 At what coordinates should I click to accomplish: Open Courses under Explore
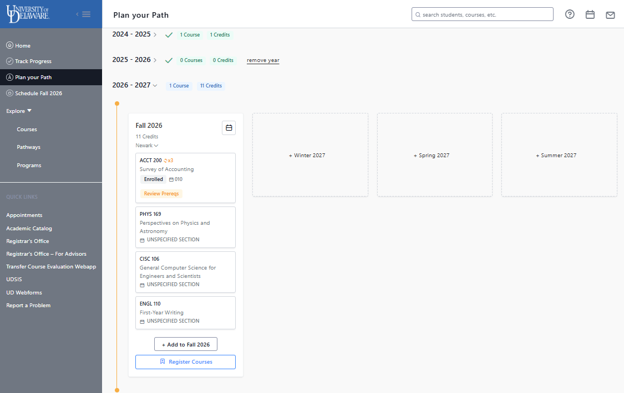tap(27, 129)
